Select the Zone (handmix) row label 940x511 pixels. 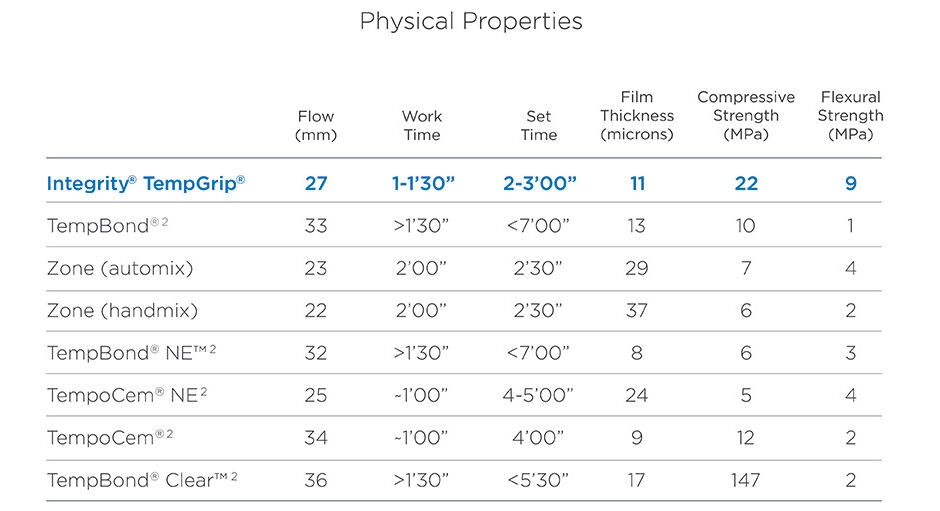(123, 311)
